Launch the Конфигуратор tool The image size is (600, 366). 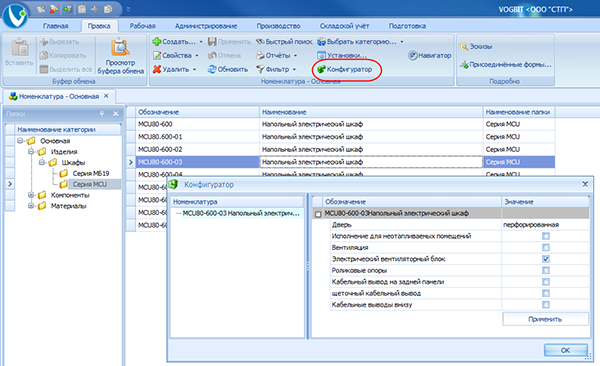click(x=344, y=69)
